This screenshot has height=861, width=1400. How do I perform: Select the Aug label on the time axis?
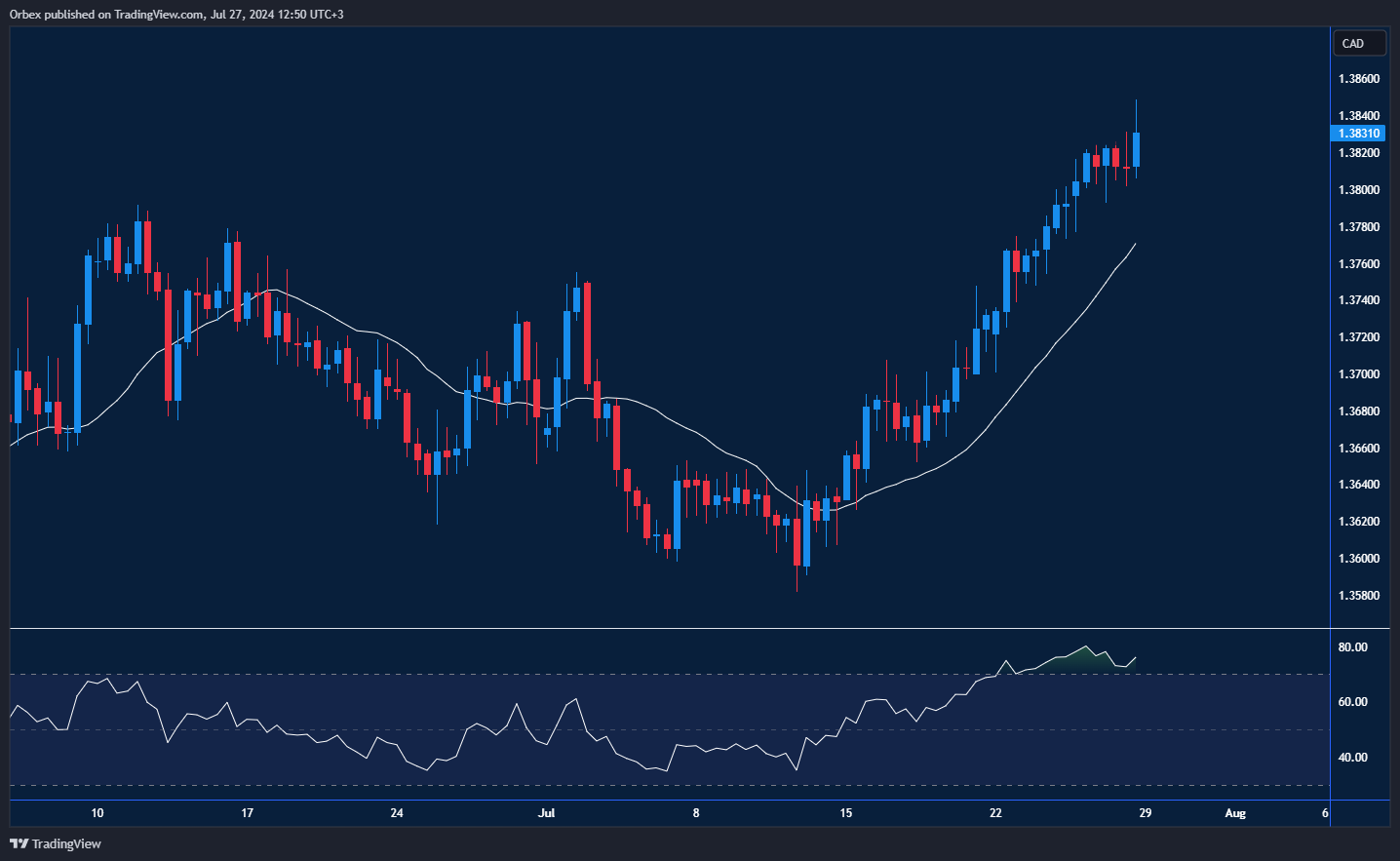(x=1235, y=812)
